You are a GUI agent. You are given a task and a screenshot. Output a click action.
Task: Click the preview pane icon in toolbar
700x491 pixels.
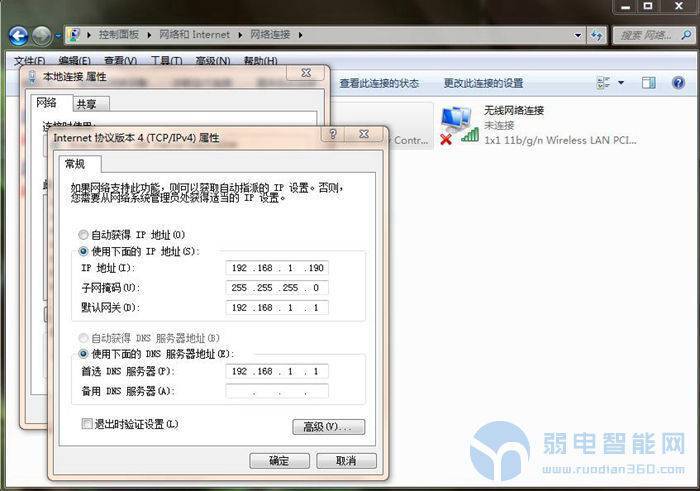[647, 83]
